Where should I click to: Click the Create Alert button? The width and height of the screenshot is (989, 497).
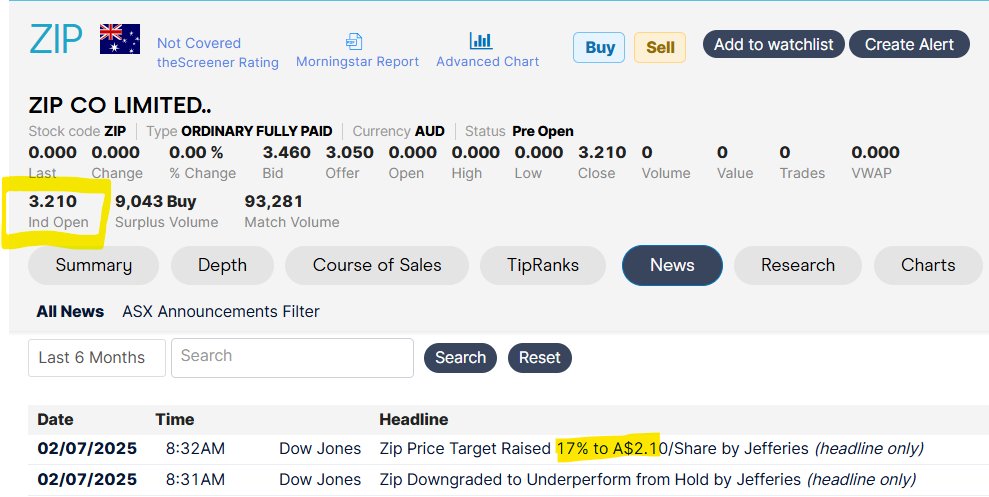pyautogui.click(x=909, y=44)
